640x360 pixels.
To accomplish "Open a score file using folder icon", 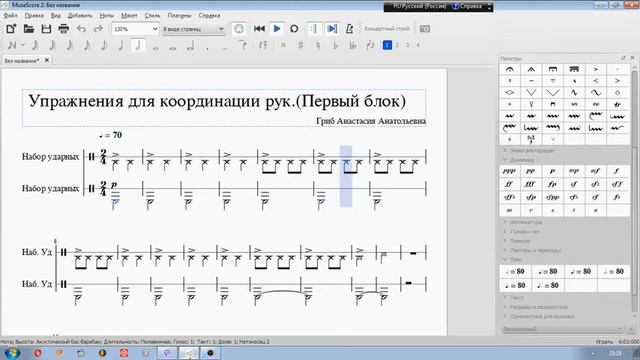I will [x=29, y=29].
